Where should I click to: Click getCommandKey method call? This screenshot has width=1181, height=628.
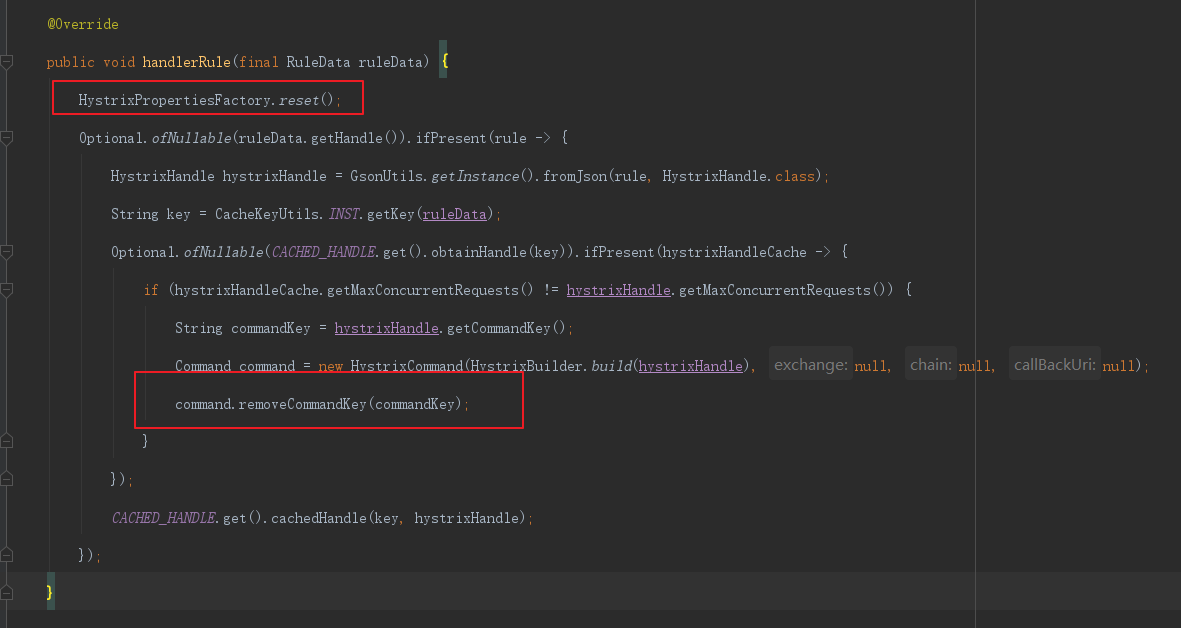[x=499, y=328]
